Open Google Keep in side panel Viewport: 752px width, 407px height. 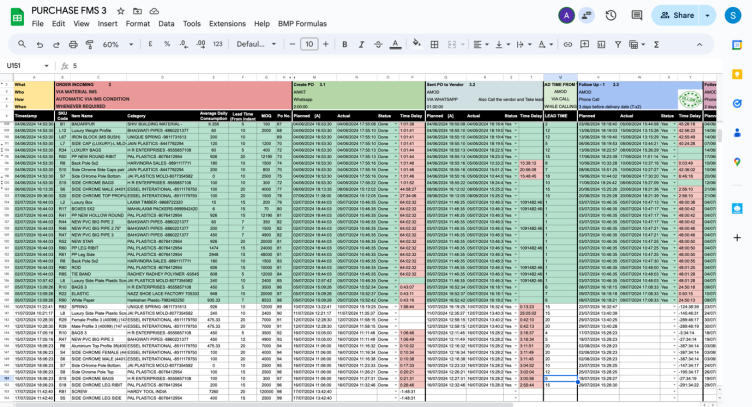tap(737, 74)
